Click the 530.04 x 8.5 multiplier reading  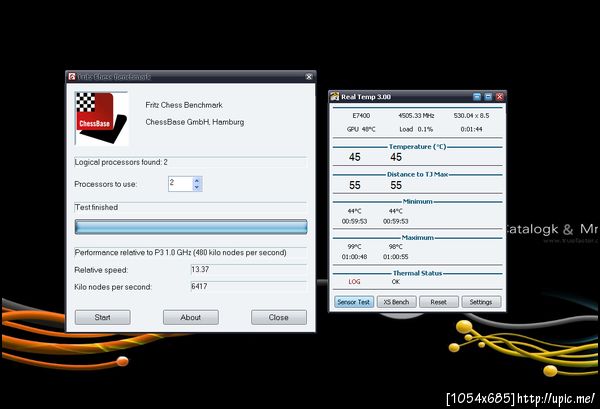471,115
